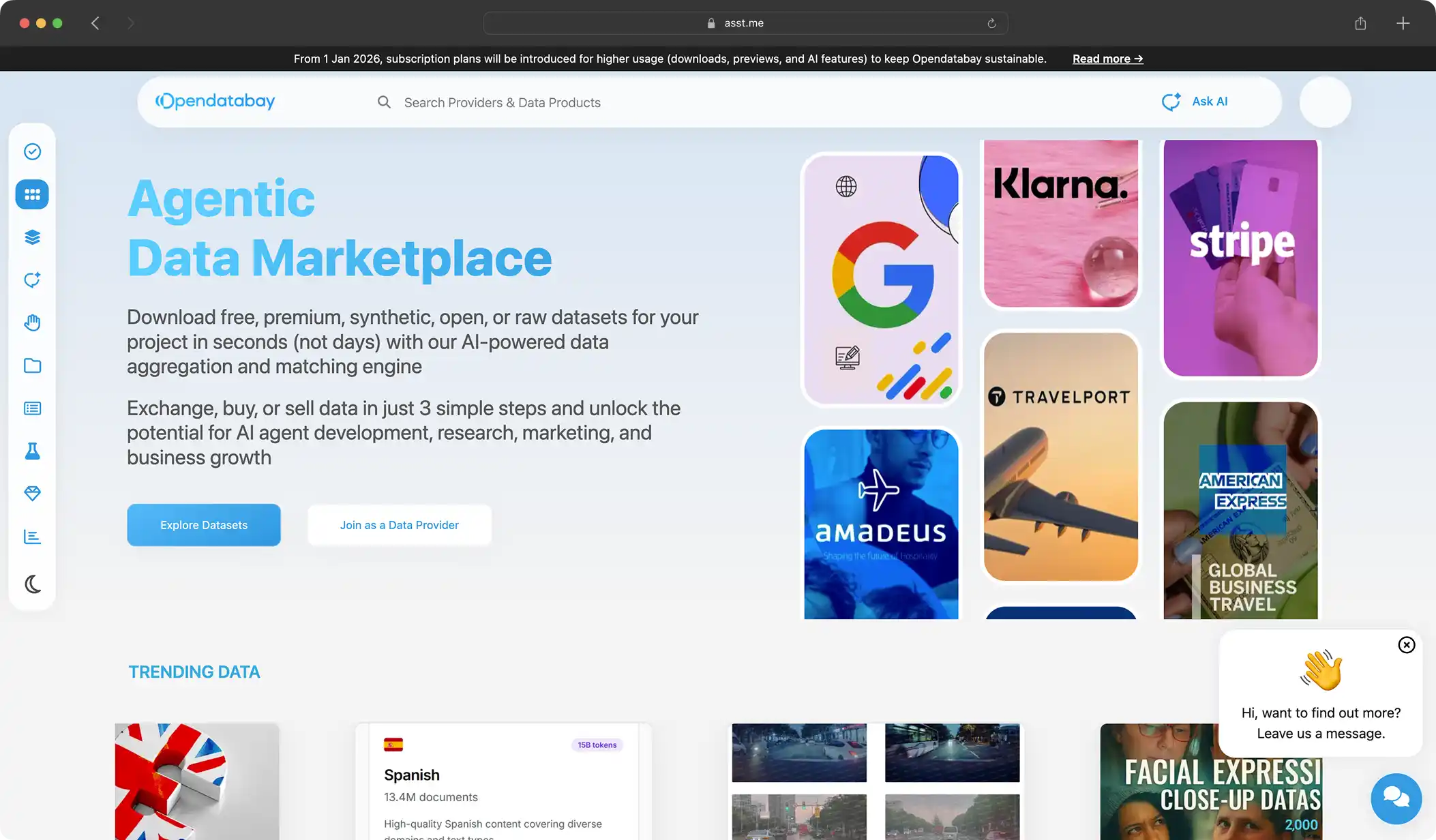Open the live chat bubble
This screenshot has width=1436, height=840.
coord(1396,798)
